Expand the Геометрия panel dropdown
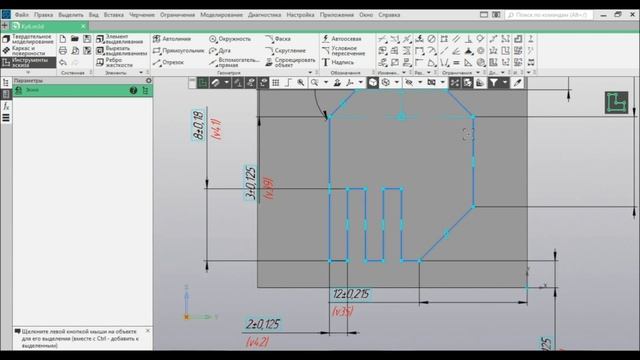 click(x=310, y=73)
